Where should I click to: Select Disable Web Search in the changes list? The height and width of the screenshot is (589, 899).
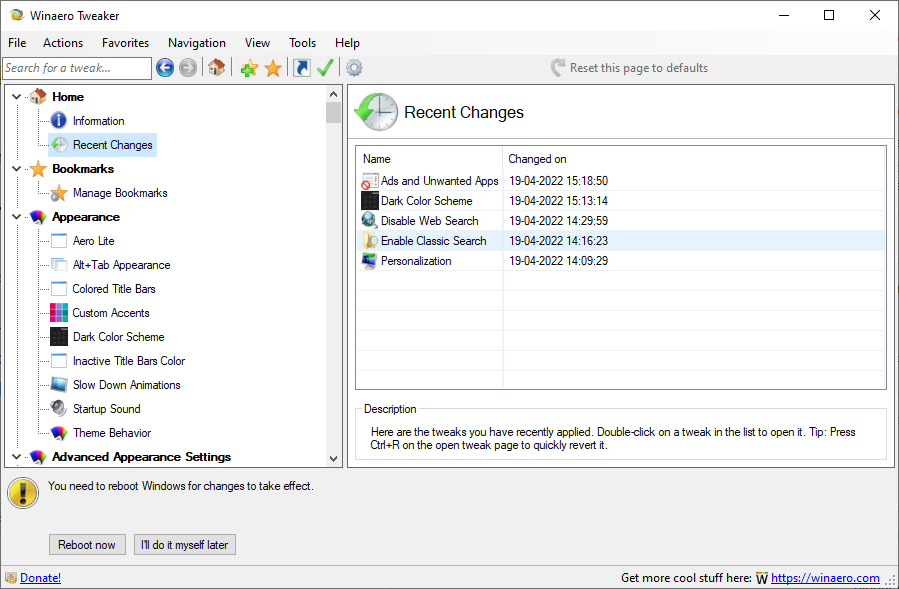[x=429, y=221]
